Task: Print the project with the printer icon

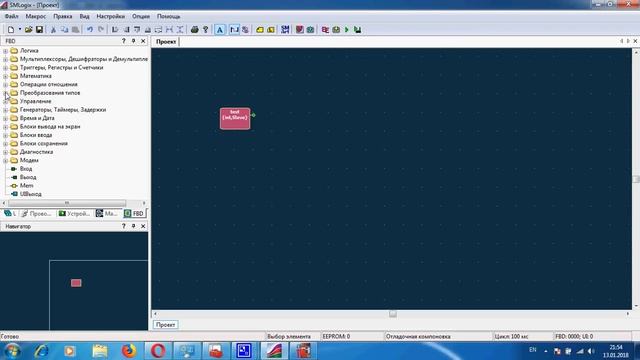Action: [195, 29]
